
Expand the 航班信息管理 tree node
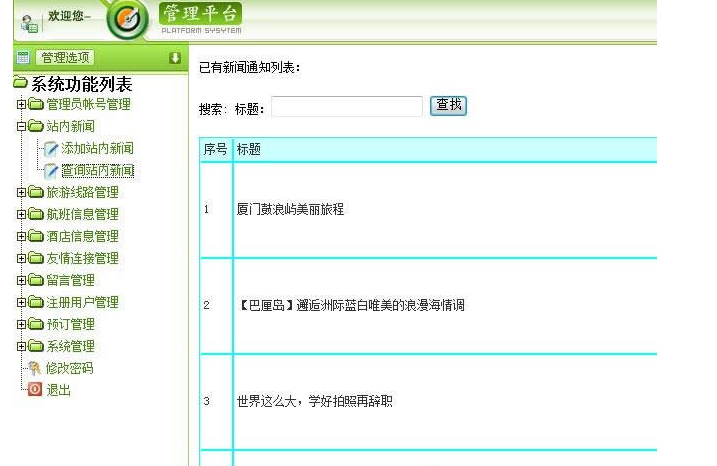pyautogui.click(x=21, y=214)
